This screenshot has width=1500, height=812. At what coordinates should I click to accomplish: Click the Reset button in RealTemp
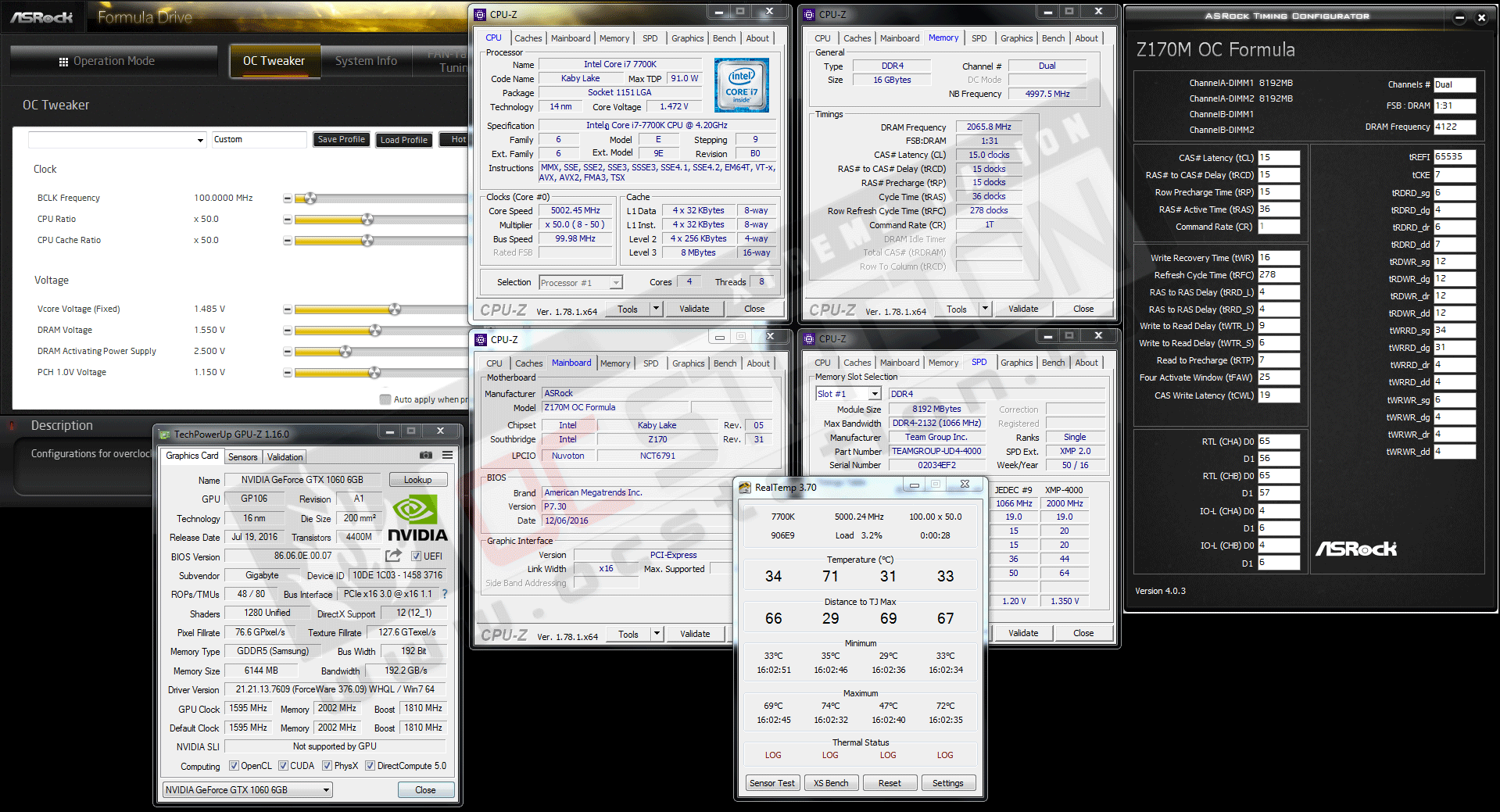tap(890, 783)
